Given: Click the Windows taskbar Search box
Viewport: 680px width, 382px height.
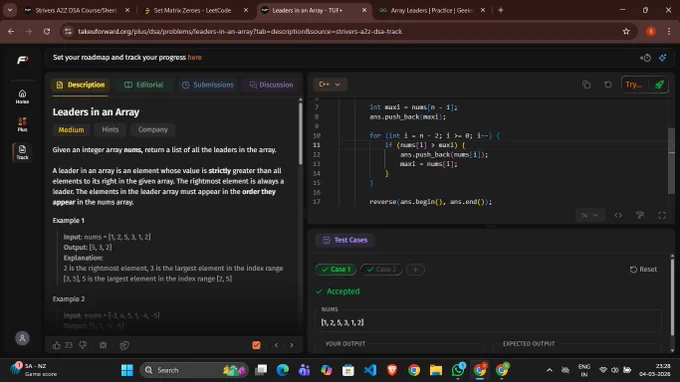Looking at the screenshot, I should 194,370.
